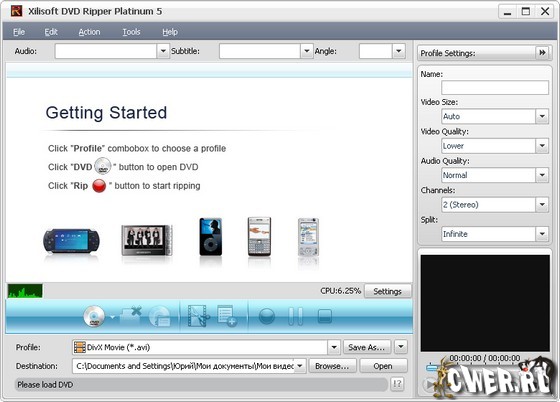
Task: Click the Save As... button
Action: pos(367,347)
